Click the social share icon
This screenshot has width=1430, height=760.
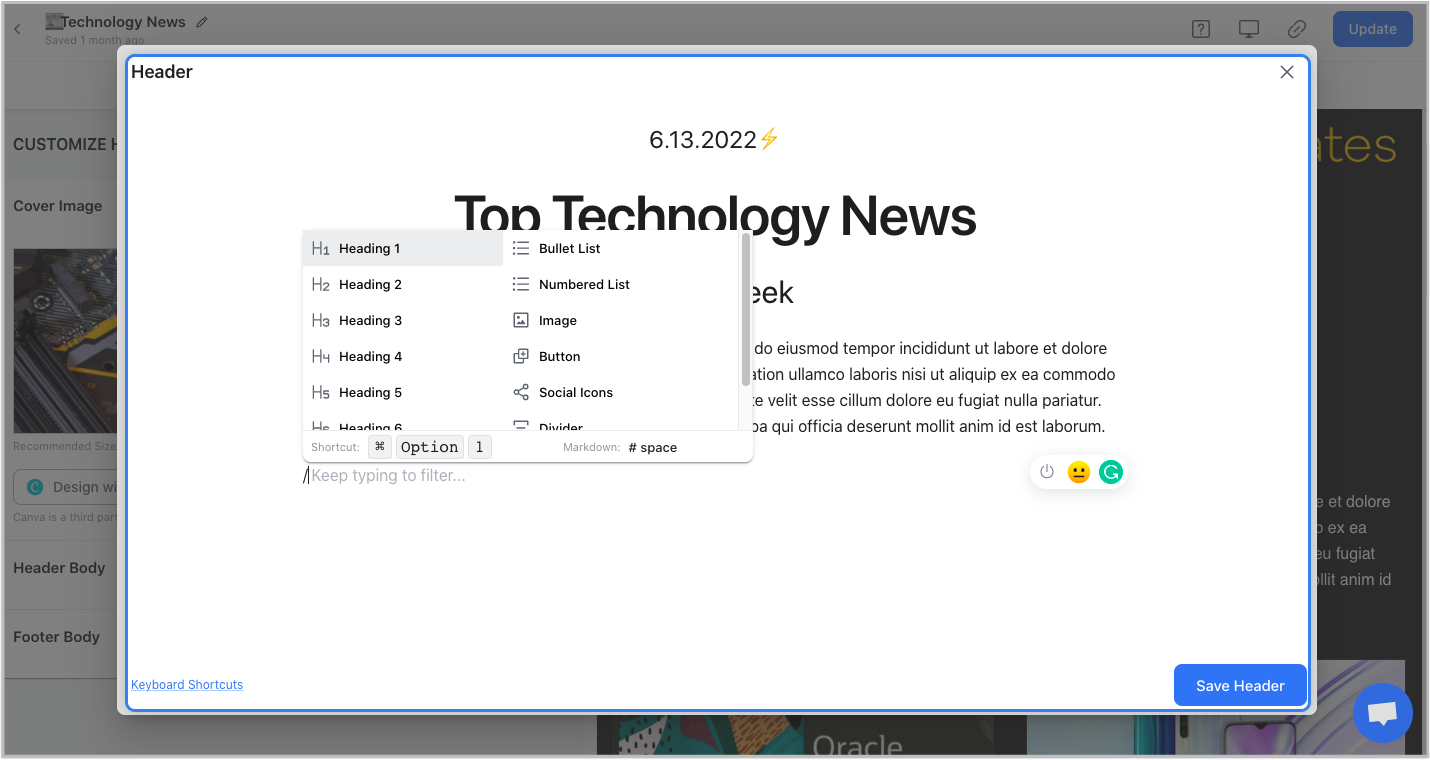(x=521, y=392)
